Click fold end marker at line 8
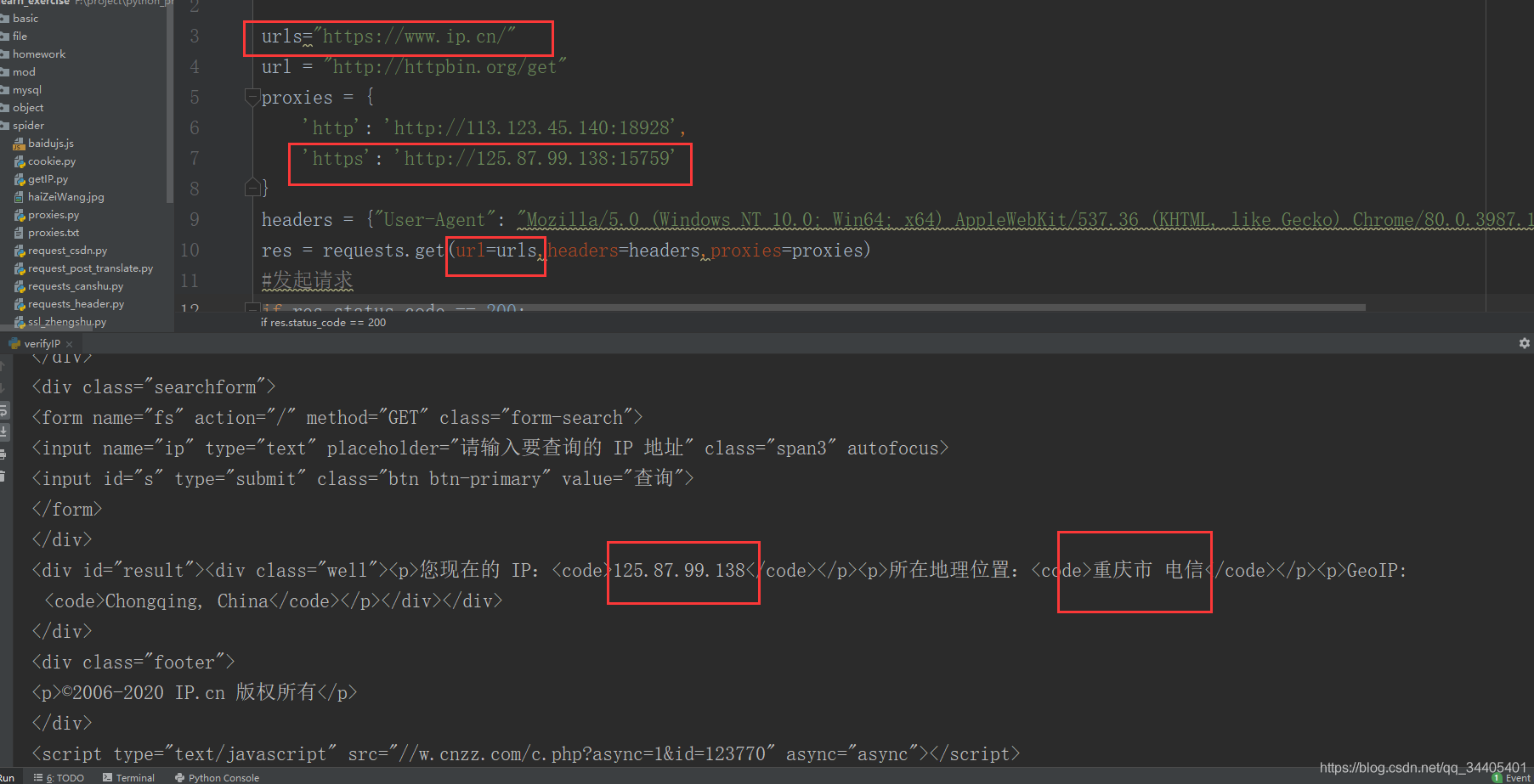Viewport: 1534px width, 784px height. click(x=252, y=188)
